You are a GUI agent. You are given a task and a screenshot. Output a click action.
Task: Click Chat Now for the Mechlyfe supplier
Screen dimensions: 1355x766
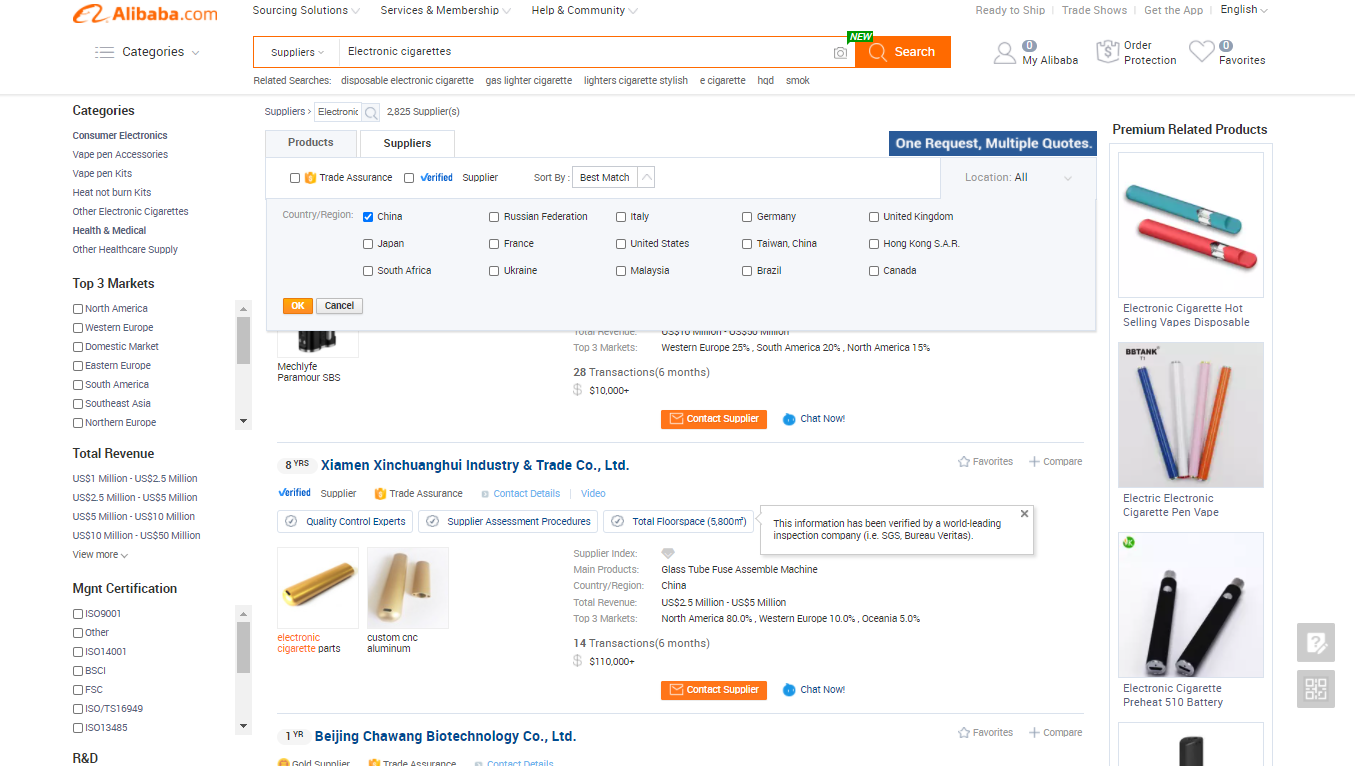click(814, 419)
